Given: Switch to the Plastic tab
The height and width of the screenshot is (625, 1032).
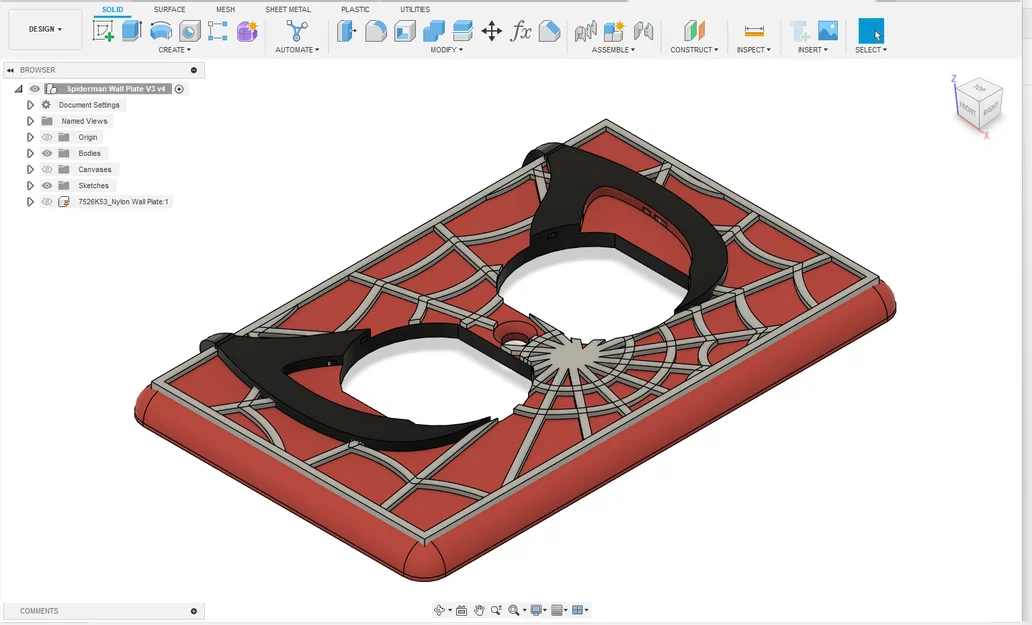Looking at the screenshot, I should pos(355,9).
